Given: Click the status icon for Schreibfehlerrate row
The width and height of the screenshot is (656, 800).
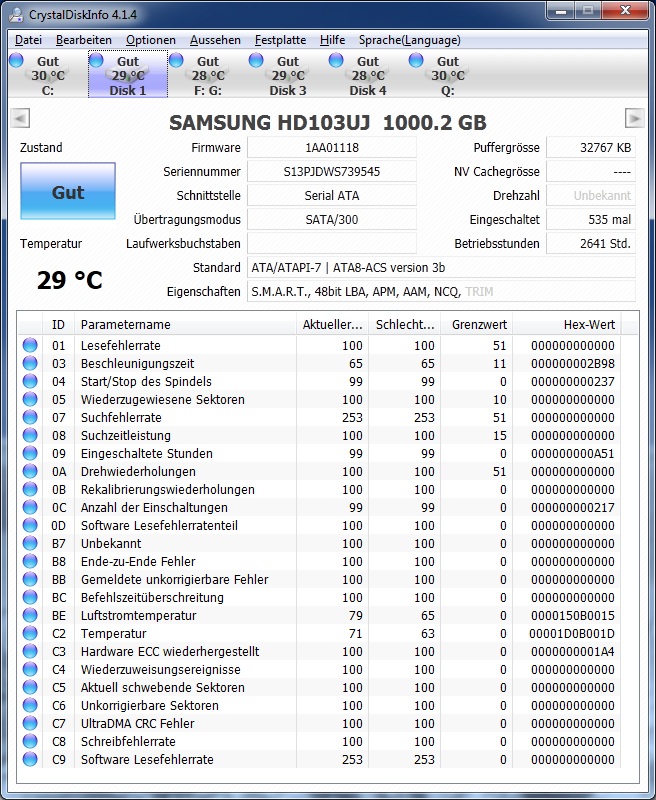Looking at the screenshot, I should click(30, 741).
